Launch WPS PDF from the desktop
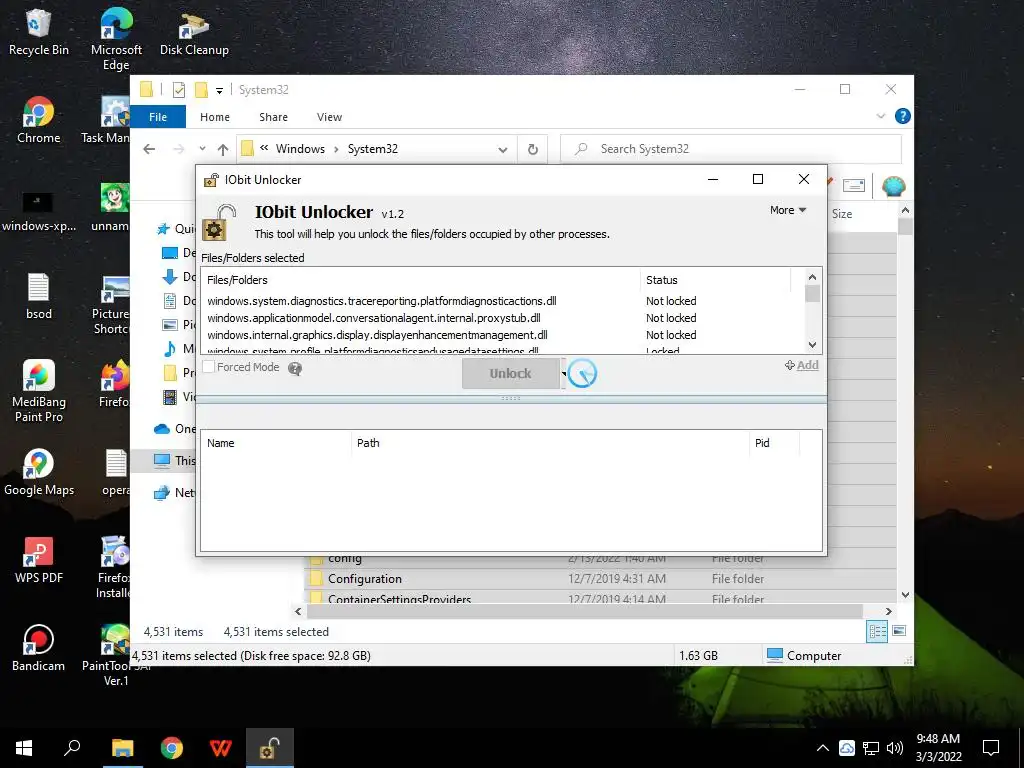 pos(39,560)
